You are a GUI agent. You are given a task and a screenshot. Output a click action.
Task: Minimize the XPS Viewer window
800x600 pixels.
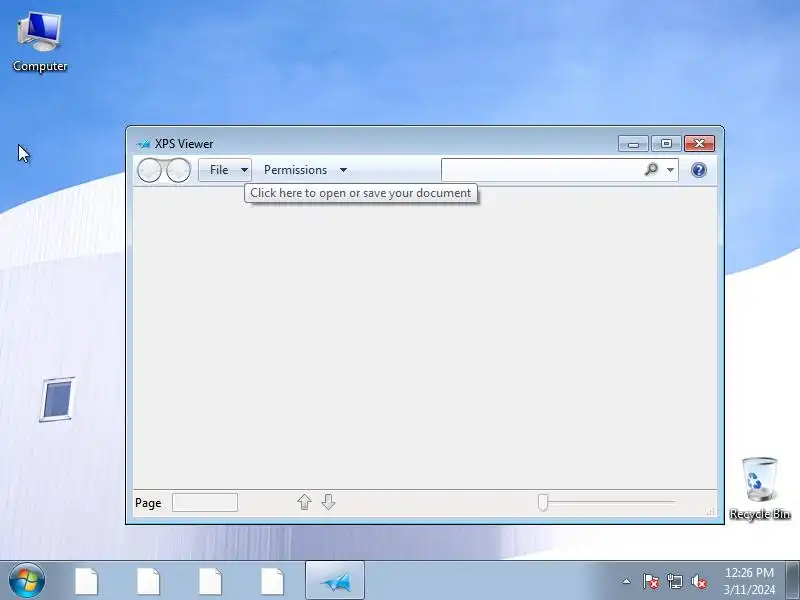pos(633,144)
